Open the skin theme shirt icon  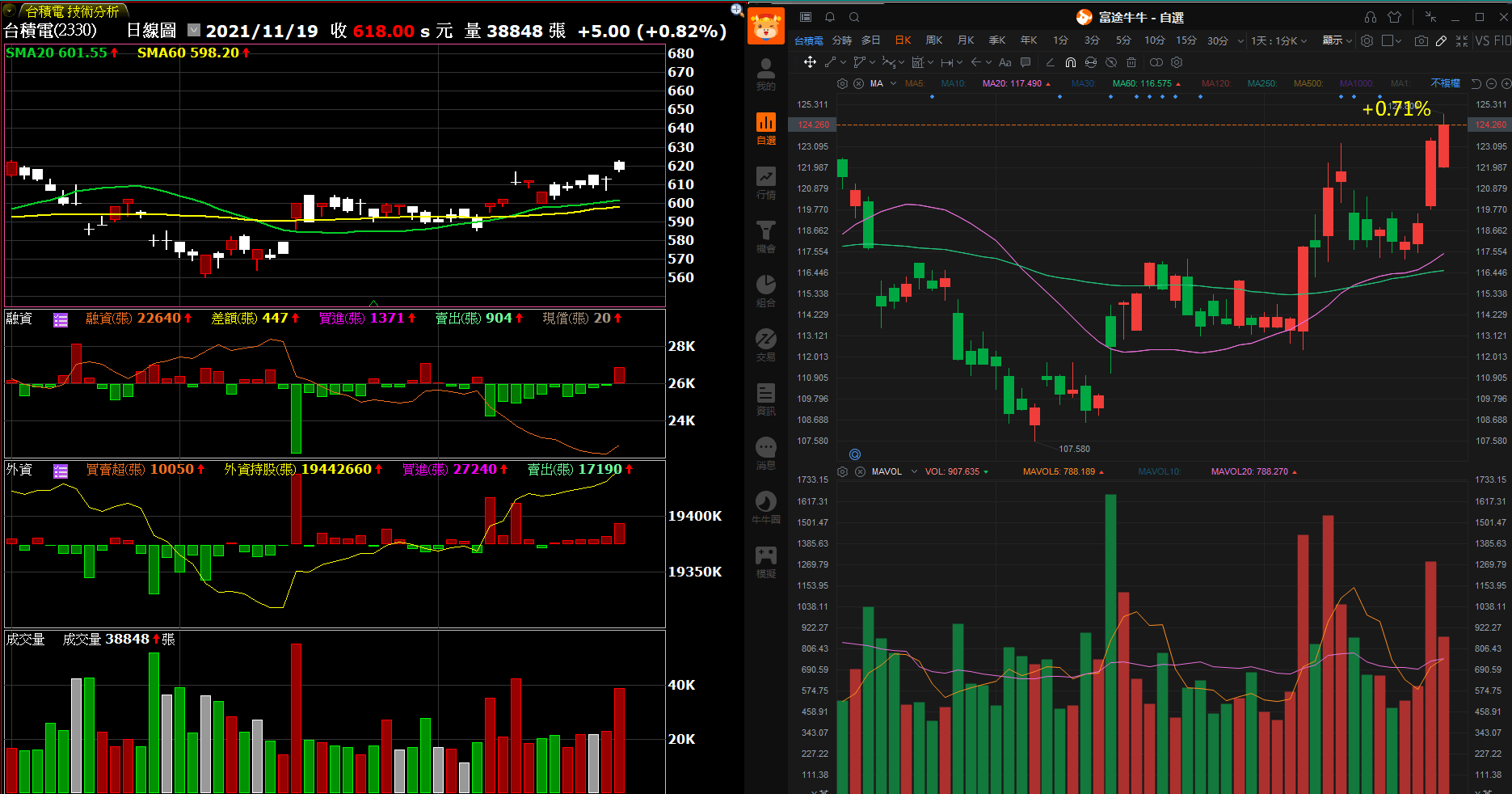click(1394, 17)
